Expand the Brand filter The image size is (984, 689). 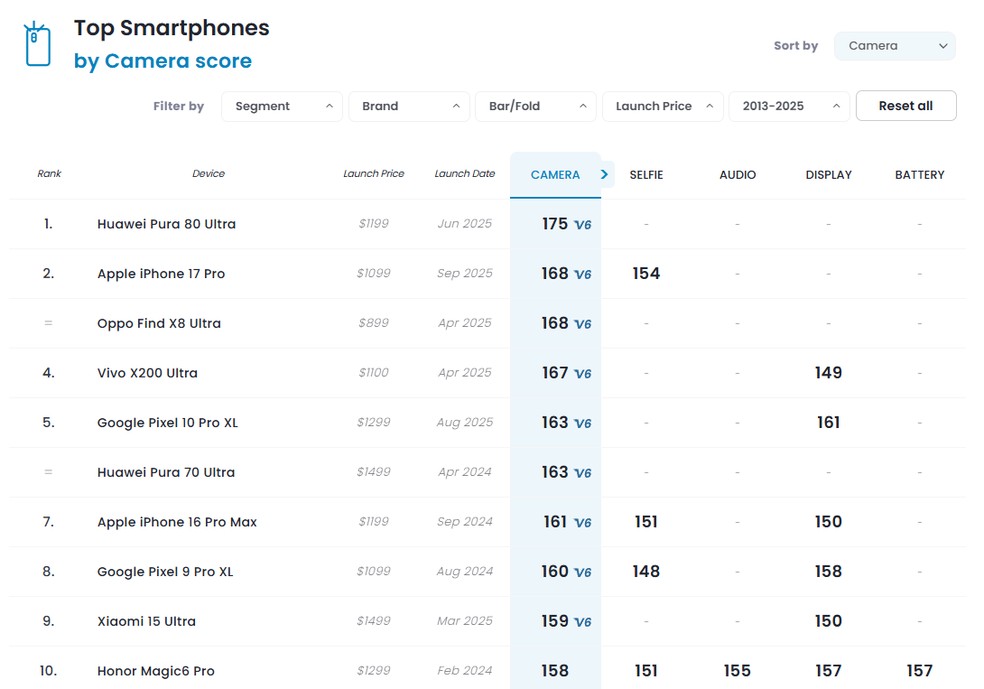[409, 106]
